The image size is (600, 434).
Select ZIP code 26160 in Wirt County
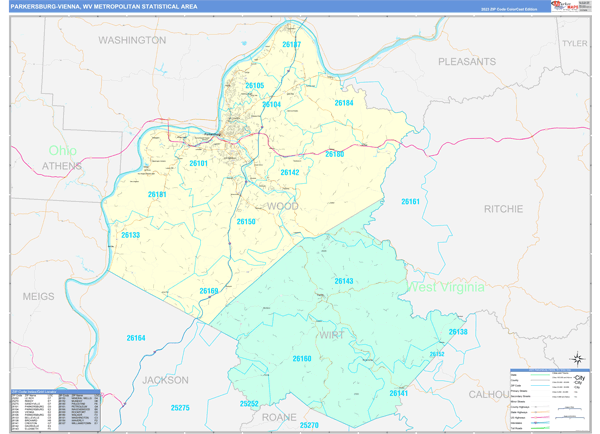(x=302, y=358)
